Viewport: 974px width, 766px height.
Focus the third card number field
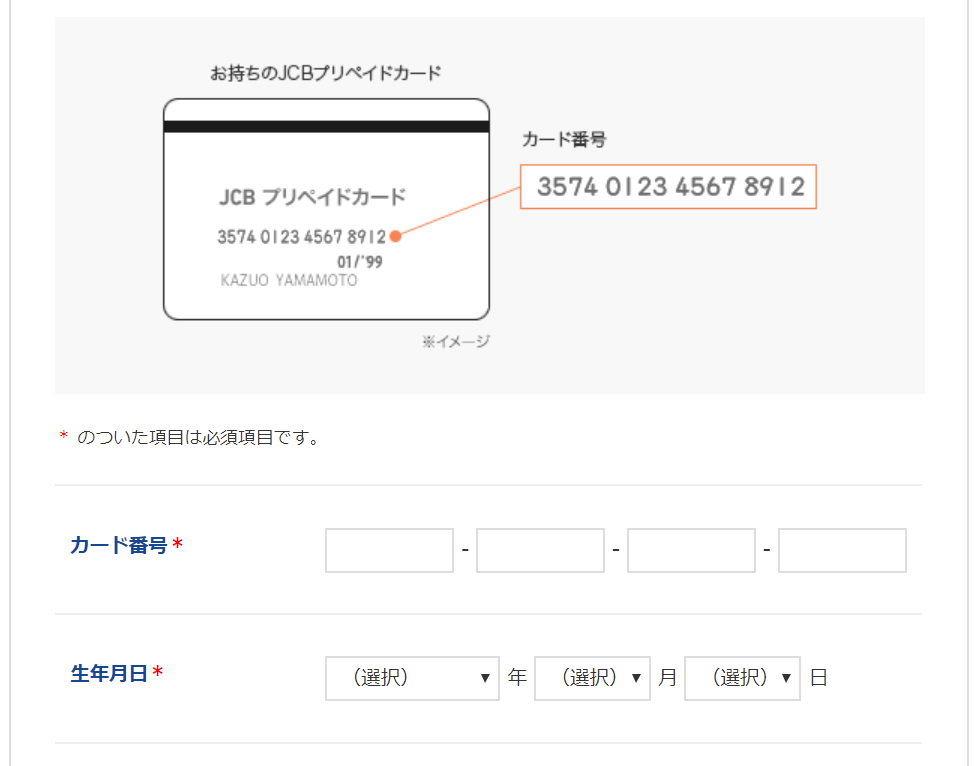(x=691, y=551)
